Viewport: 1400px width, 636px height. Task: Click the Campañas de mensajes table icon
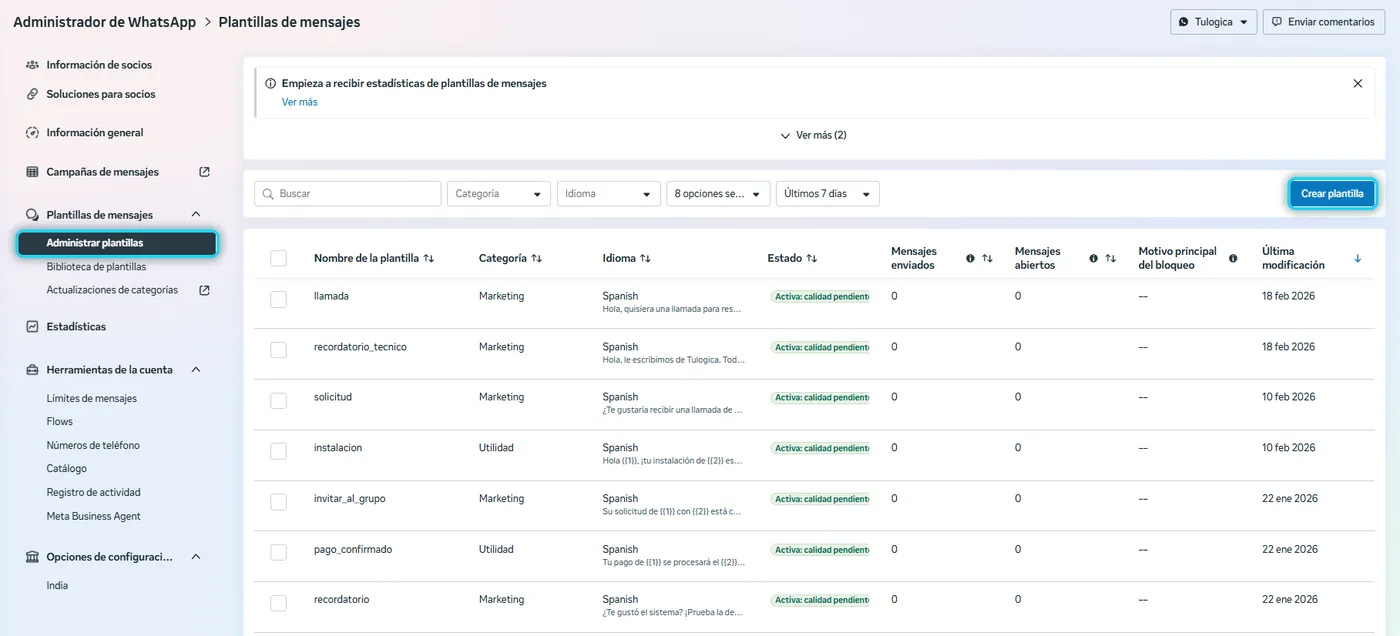point(32,172)
